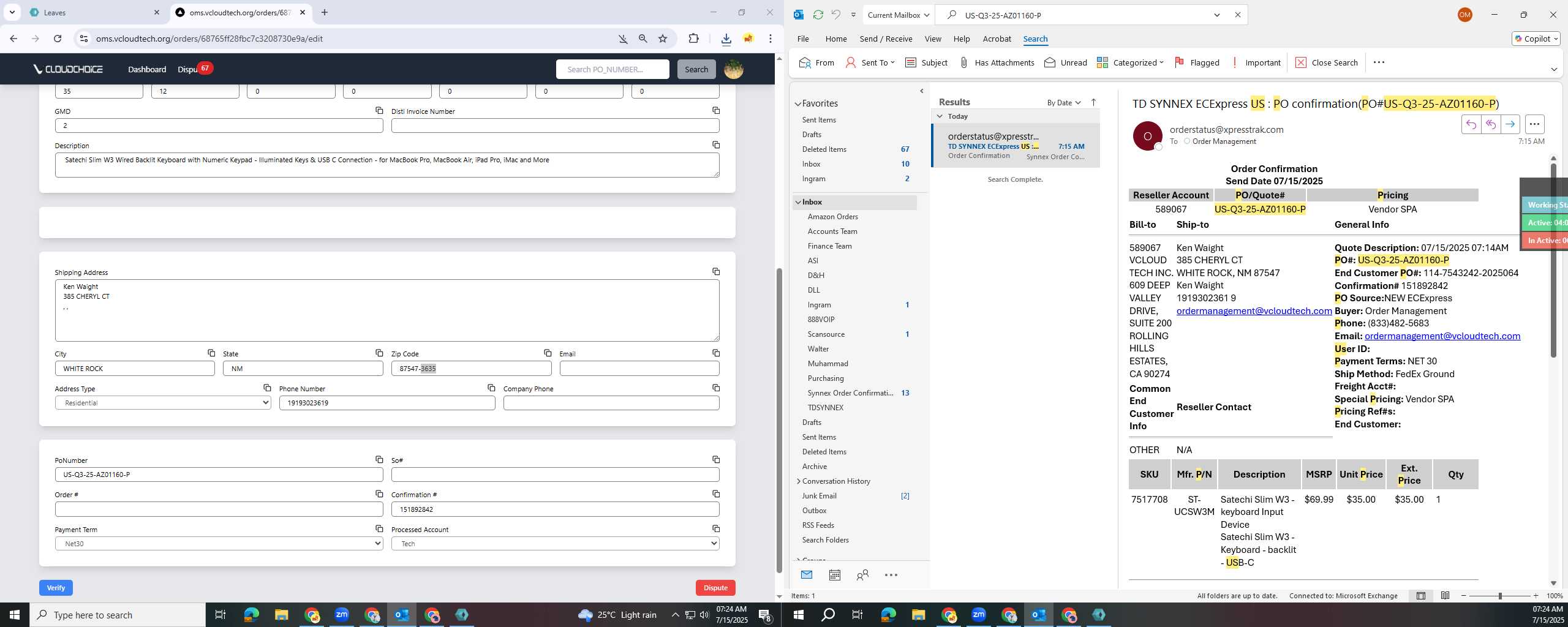
Task: Open more actions on the email
Action: (x=1534, y=124)
